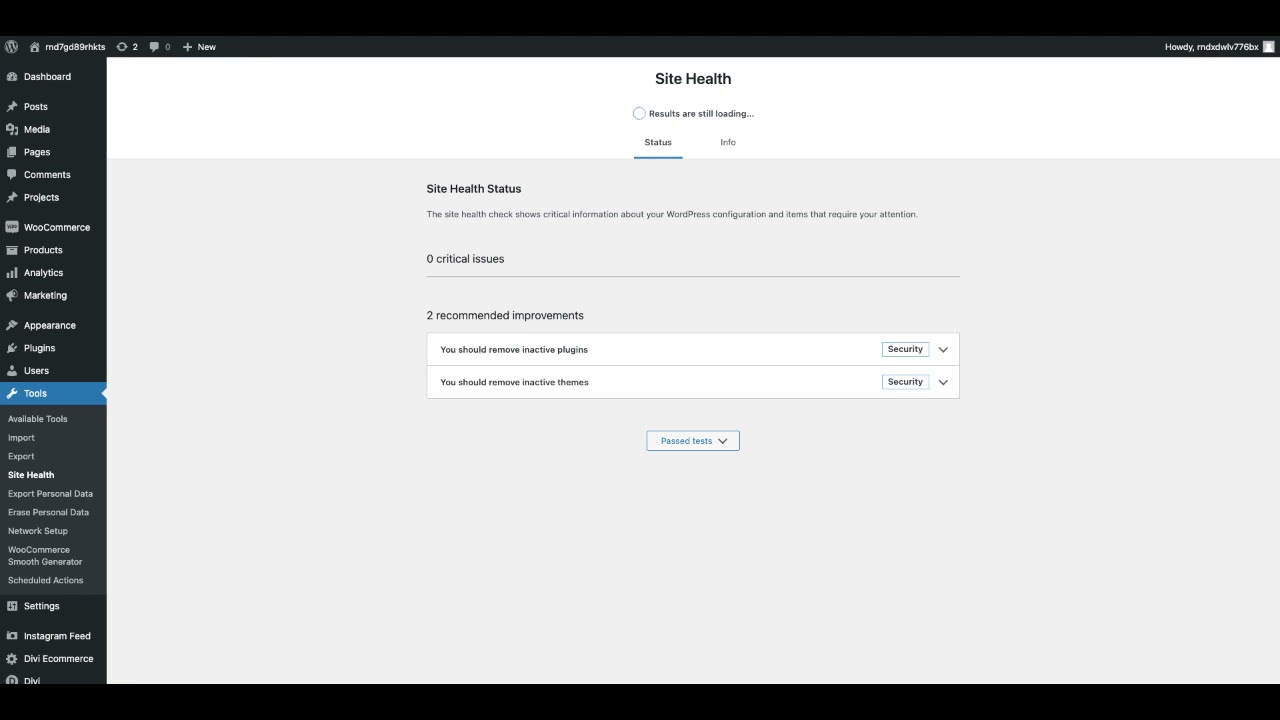Open Scheduled Actions
The image size is (1280, 720).
click(x=46, y=580)
